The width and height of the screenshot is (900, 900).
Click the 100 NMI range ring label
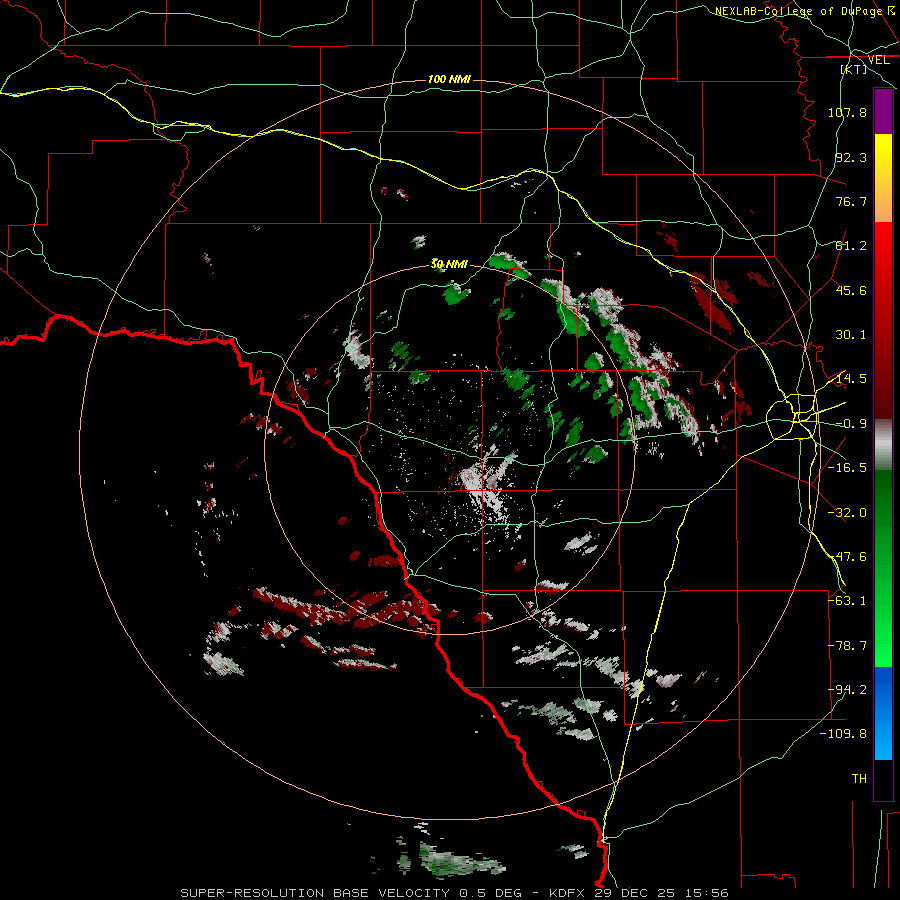(x=449, y=79)
